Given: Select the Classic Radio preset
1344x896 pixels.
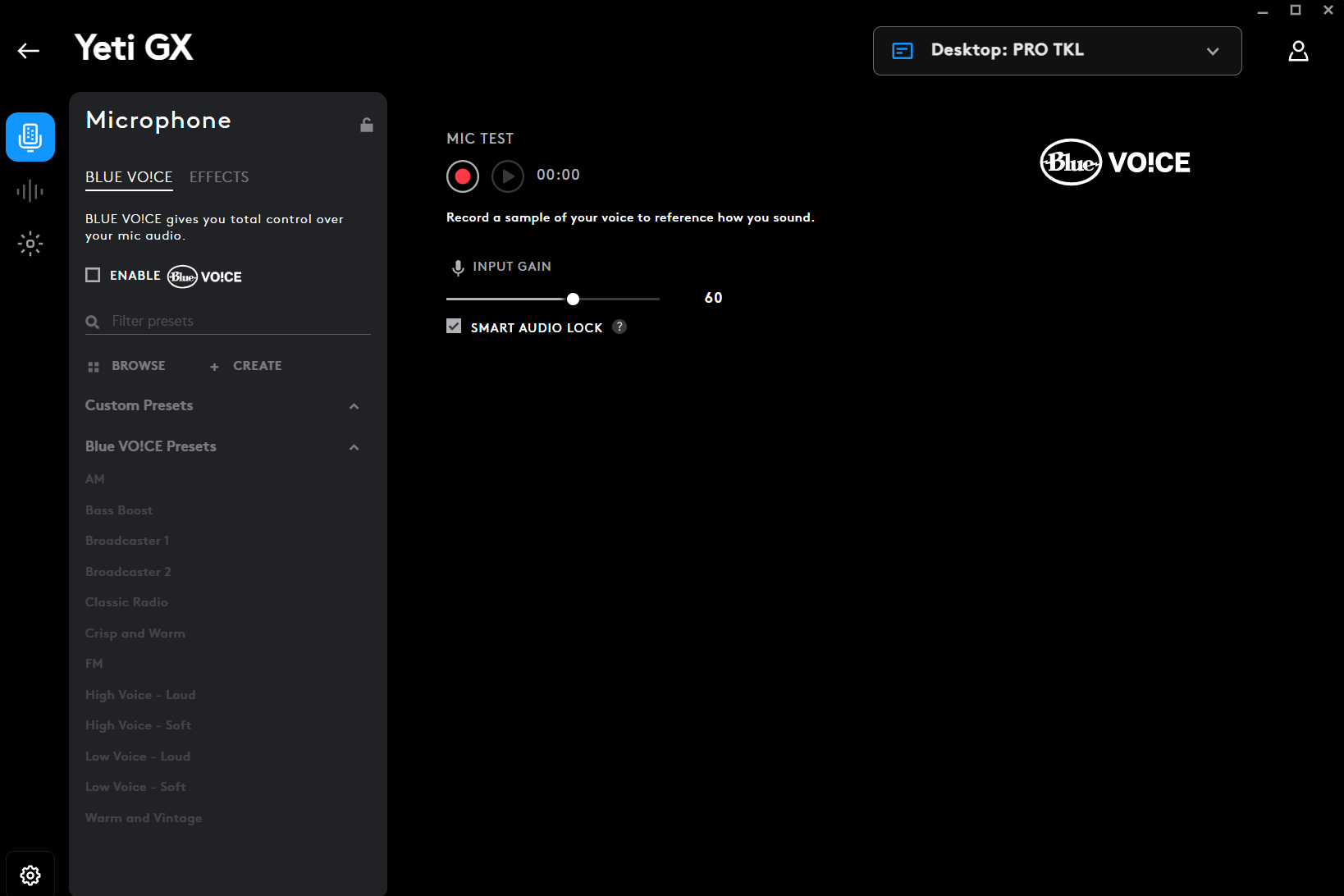Looking at the screenshot, I should [126, 602].
